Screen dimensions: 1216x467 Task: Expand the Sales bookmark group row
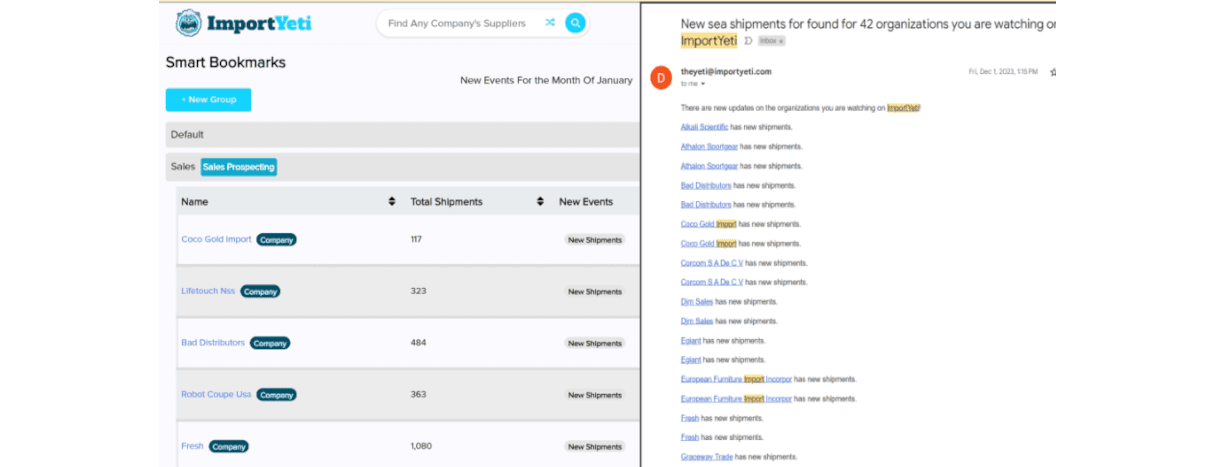pyautogui.click(x=402, y=167)
